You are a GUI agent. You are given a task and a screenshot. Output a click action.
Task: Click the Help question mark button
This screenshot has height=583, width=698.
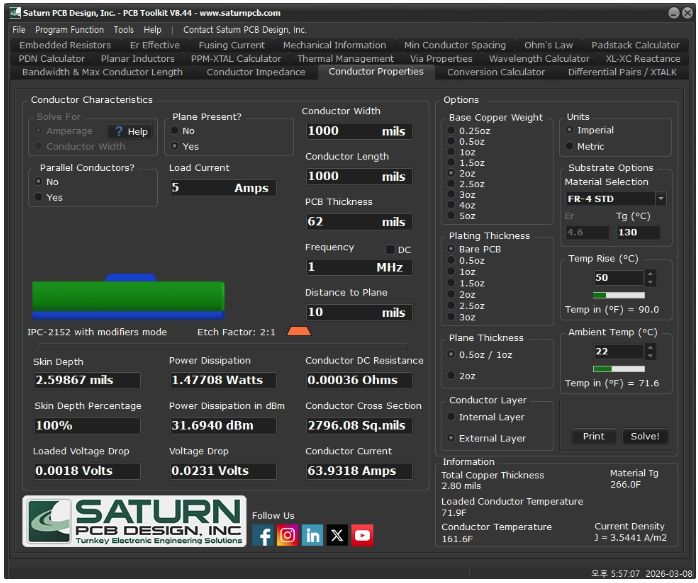[130, 131]
